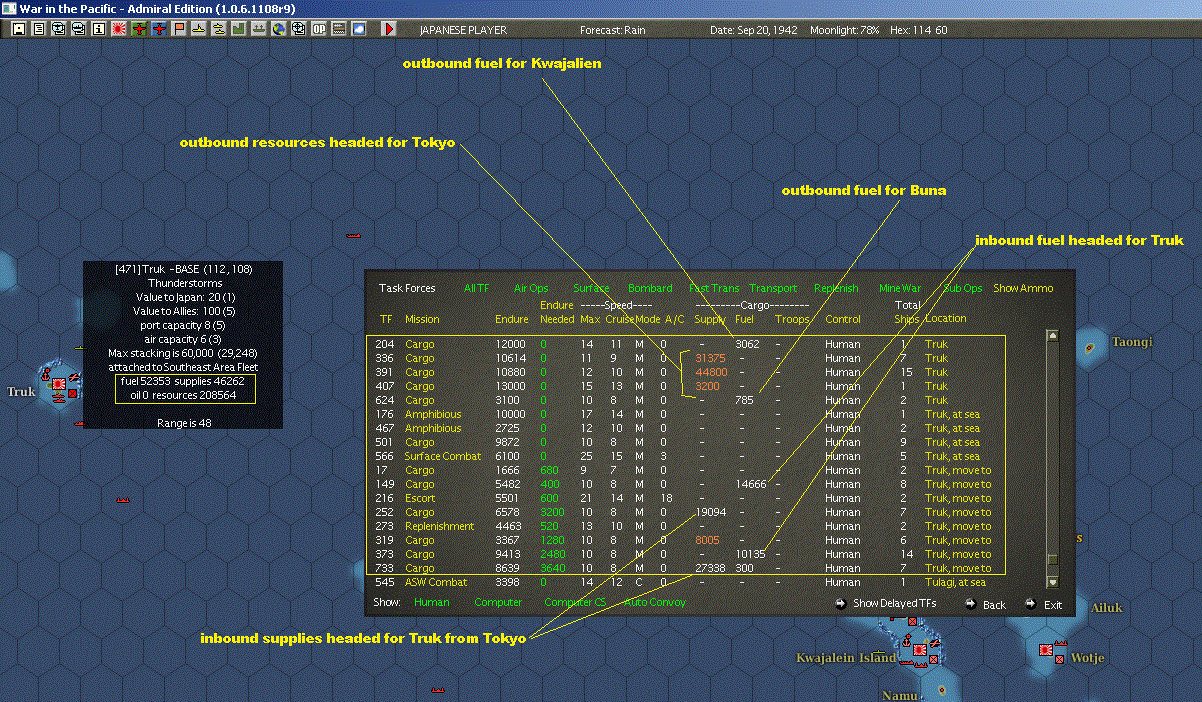The image size is (1202, 702).
Task: Toggle the Computer CS show filter
Action: [575, 602]
